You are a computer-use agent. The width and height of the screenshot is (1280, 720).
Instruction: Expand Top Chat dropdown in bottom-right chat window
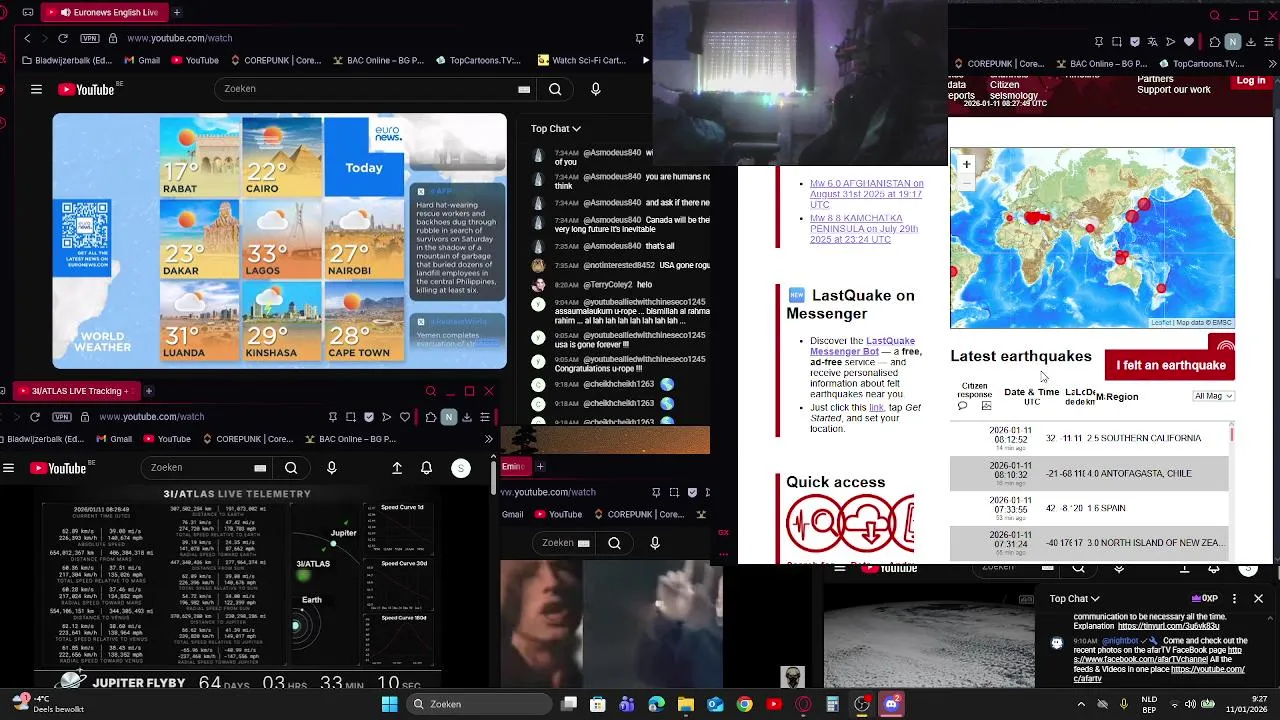pos(1075,598)
